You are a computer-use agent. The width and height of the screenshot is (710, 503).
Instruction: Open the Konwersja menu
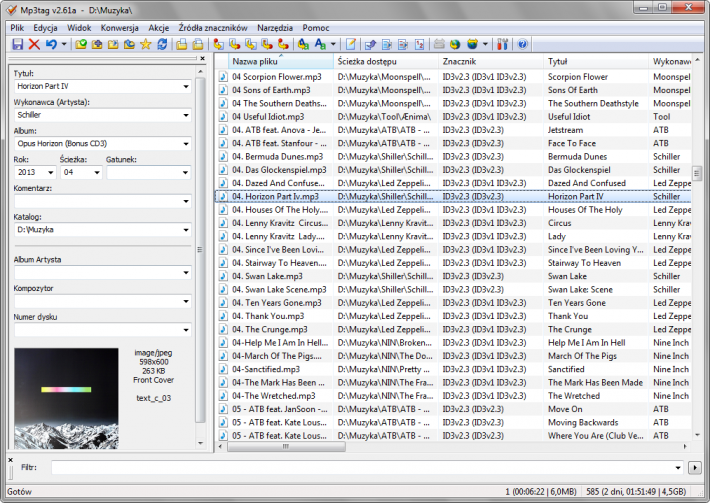(x=120, y=28)
